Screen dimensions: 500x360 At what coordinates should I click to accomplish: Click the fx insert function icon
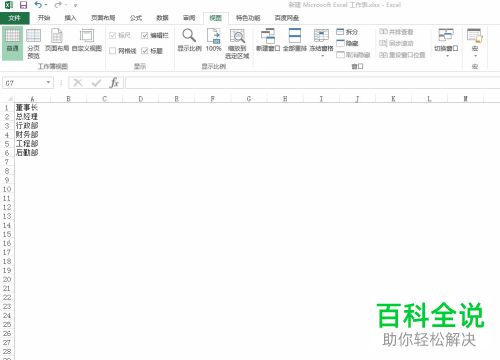[x=114, y=82]
